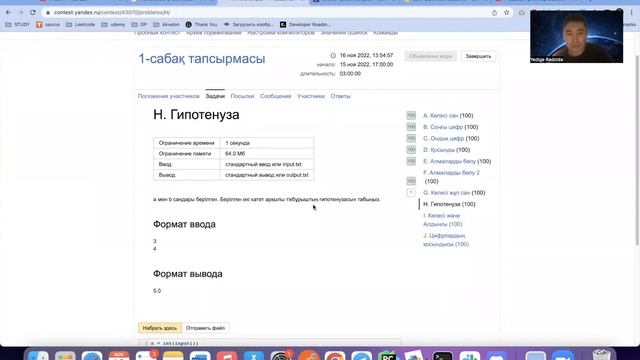
Task: Open the Akvelon bookmarks folder
Action: (x=167, y=24)
